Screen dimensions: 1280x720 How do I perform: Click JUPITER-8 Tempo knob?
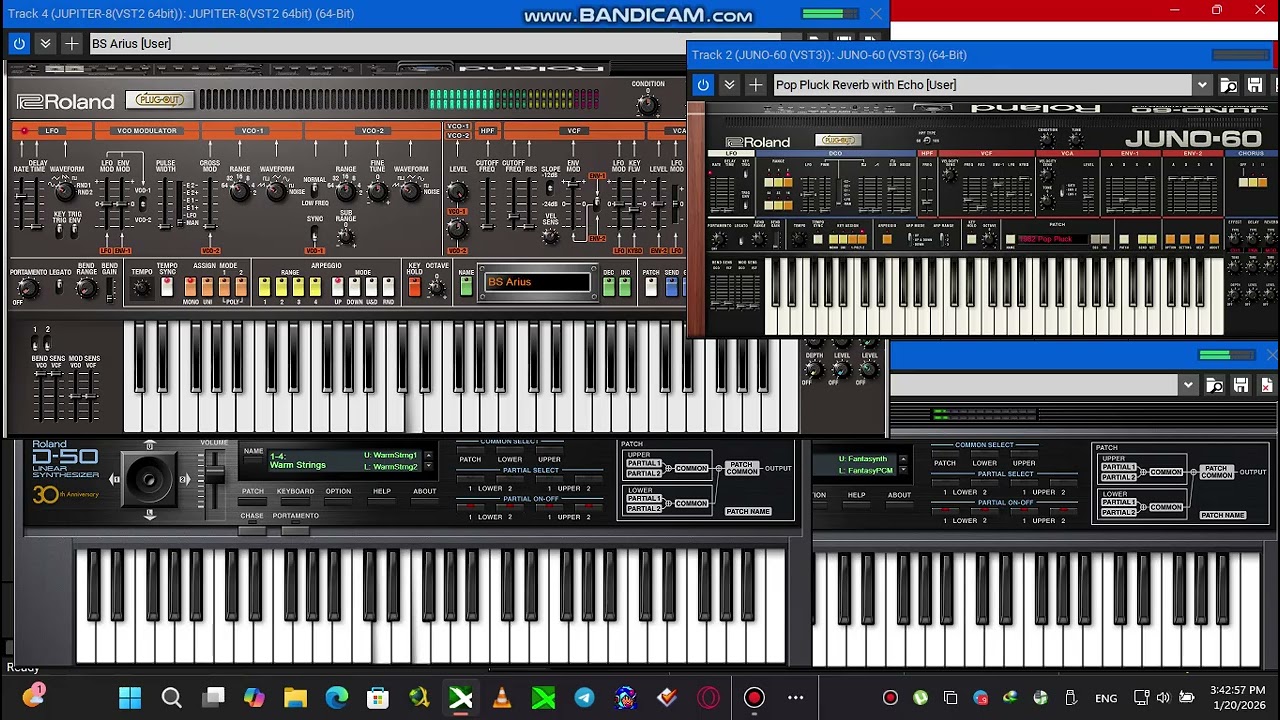(x=141, y=288)
